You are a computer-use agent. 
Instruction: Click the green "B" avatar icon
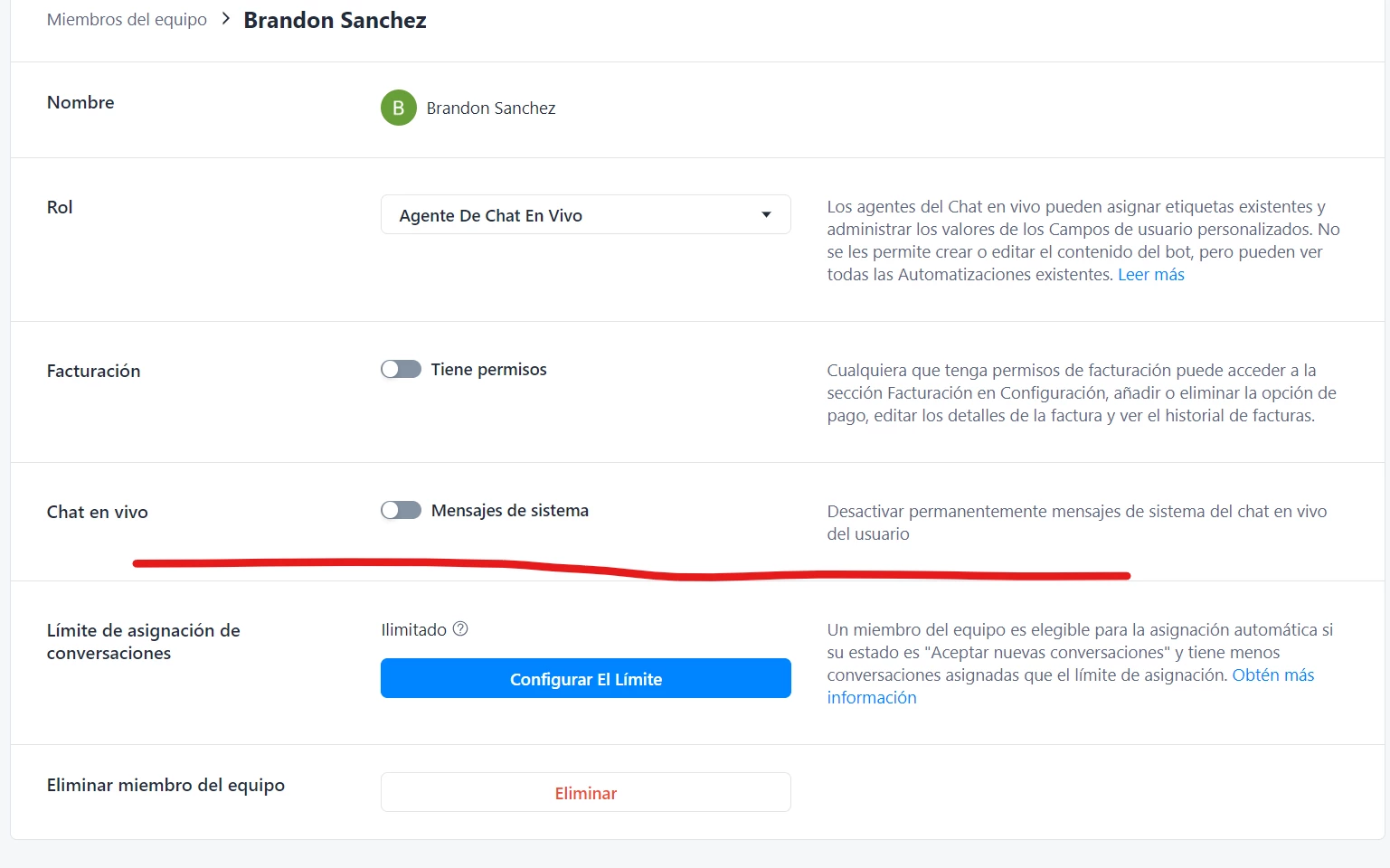[398, 108]
